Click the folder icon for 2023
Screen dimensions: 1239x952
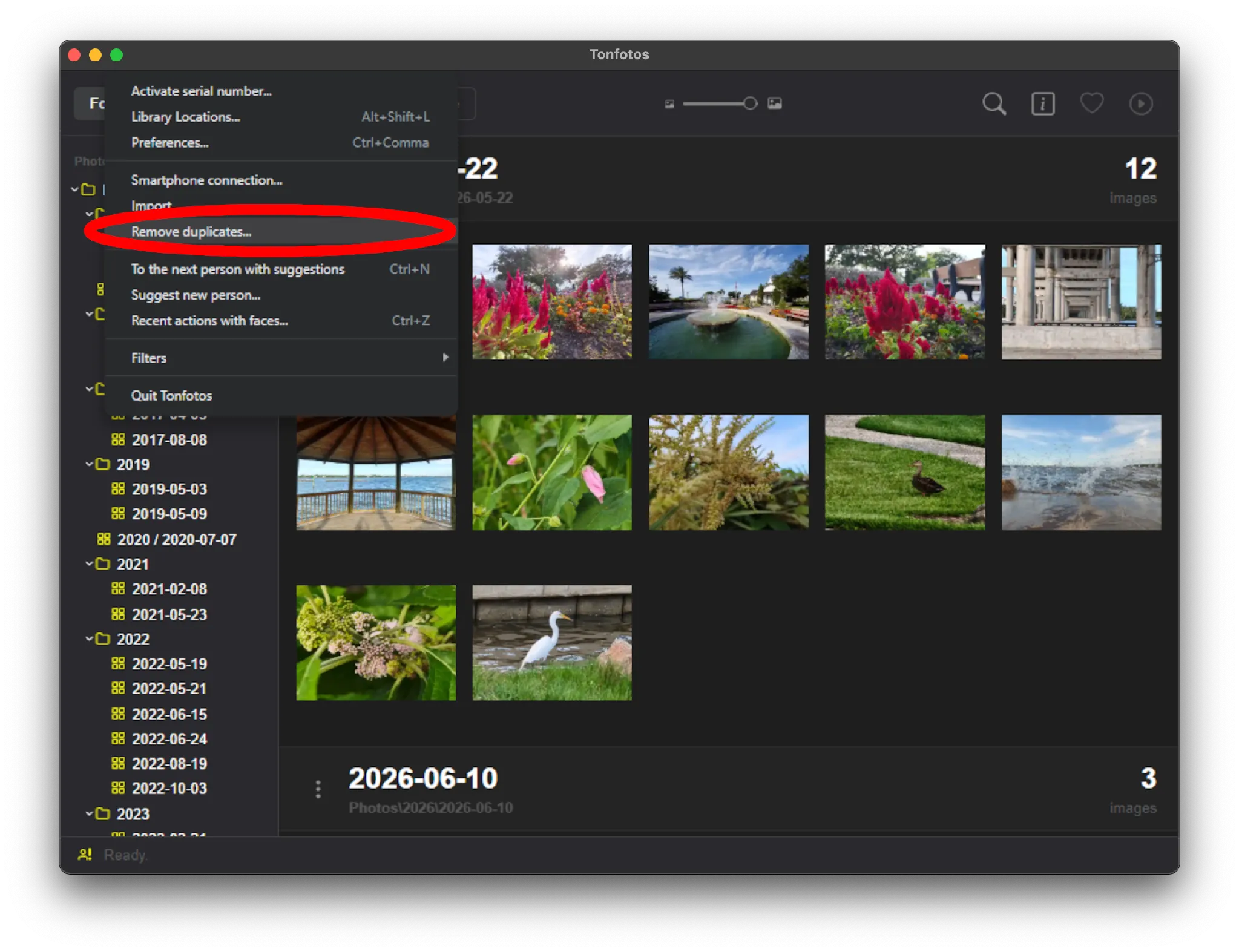pyautogui.click(x=103, y=813)
